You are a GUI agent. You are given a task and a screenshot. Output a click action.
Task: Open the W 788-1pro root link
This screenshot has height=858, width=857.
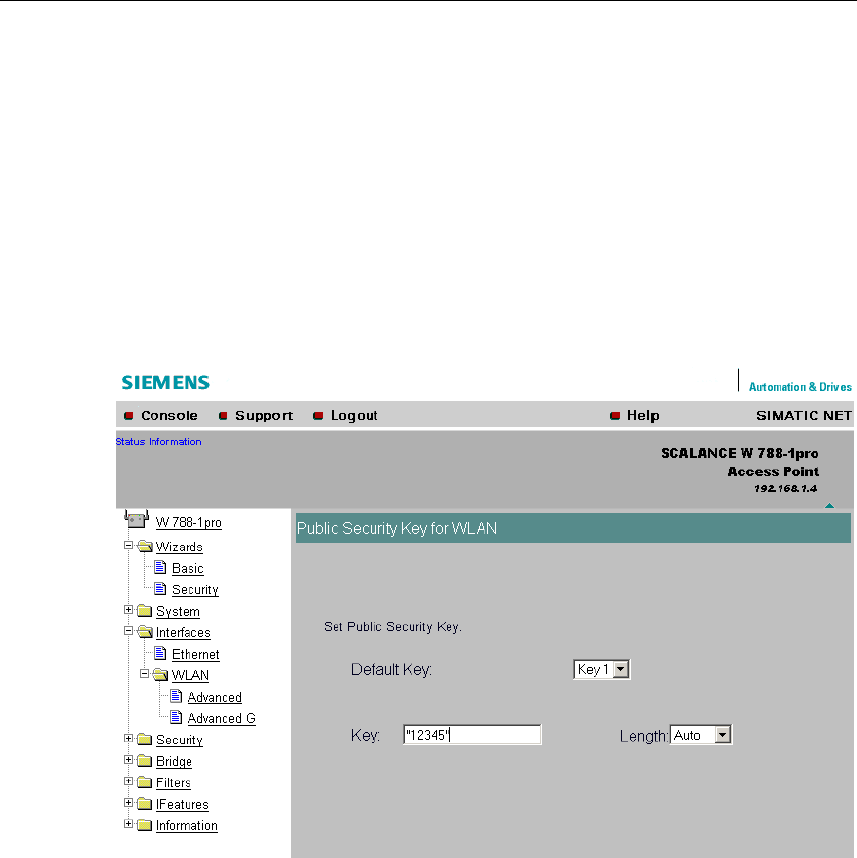pyautogui.click(x=188, y=523)
